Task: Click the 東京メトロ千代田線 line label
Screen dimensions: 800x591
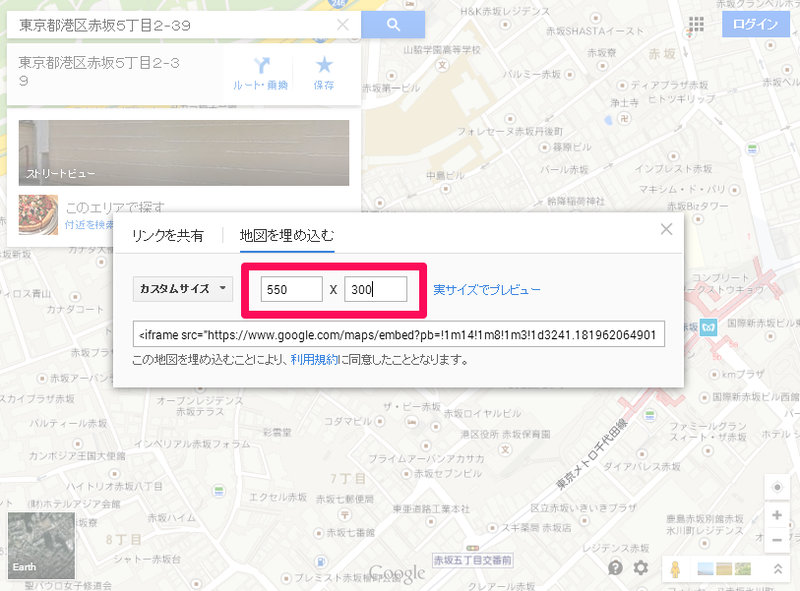Action: (592, 453)
